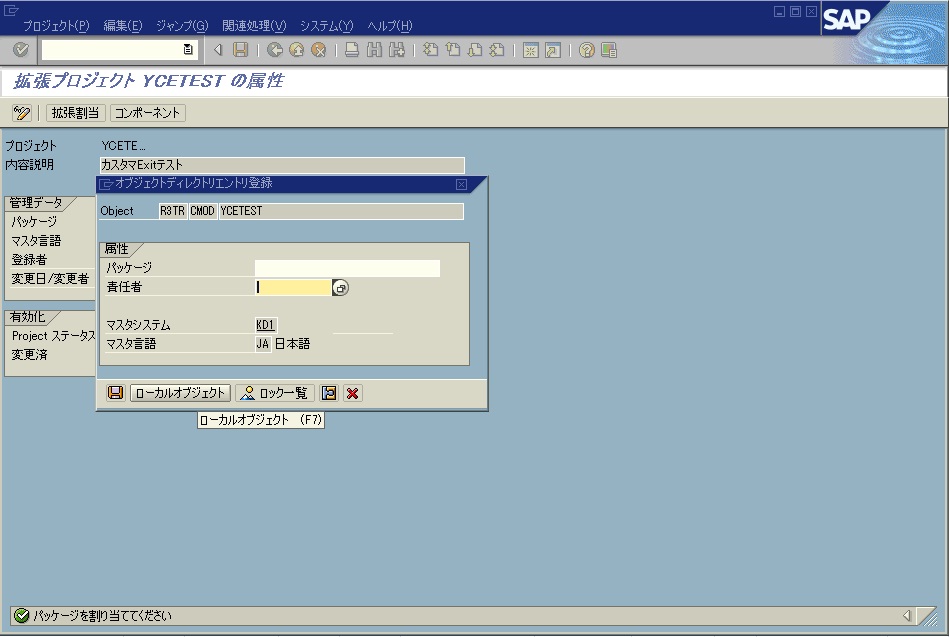
Task: Click the red X cancel icon in the dialog
Action: click(351, 392)
